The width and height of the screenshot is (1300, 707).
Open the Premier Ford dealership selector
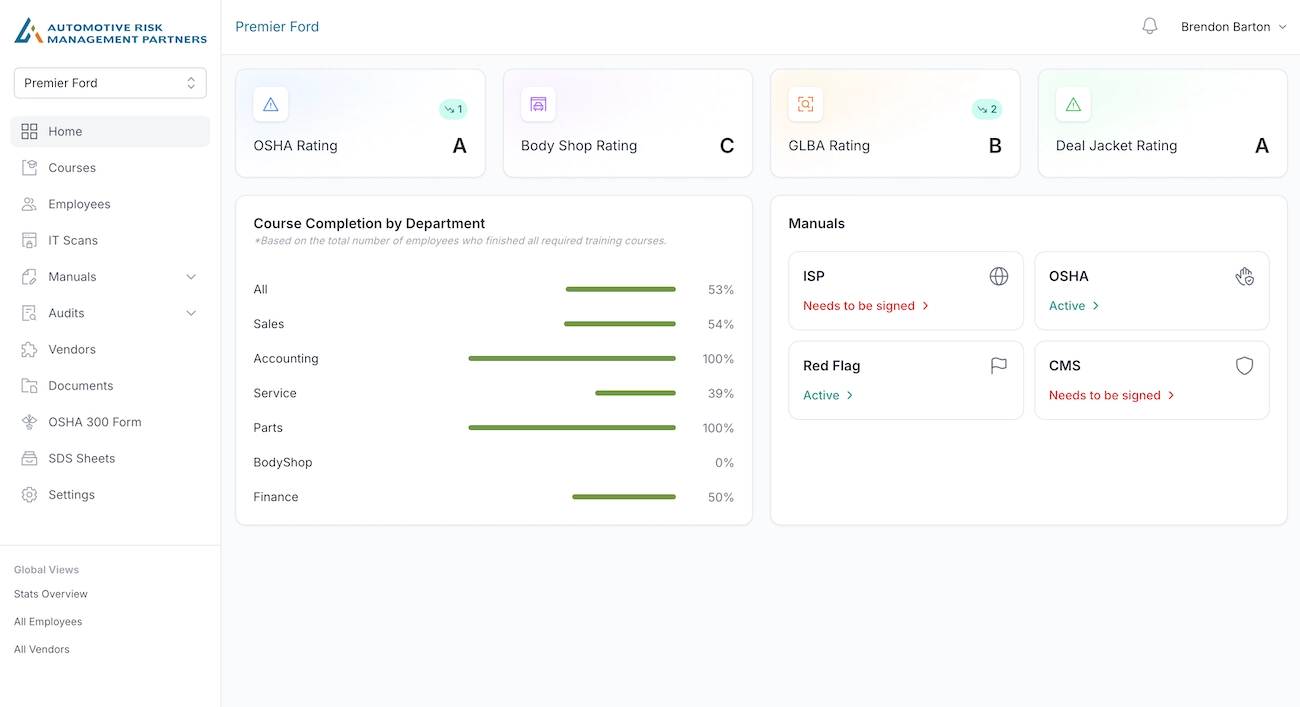110,83
